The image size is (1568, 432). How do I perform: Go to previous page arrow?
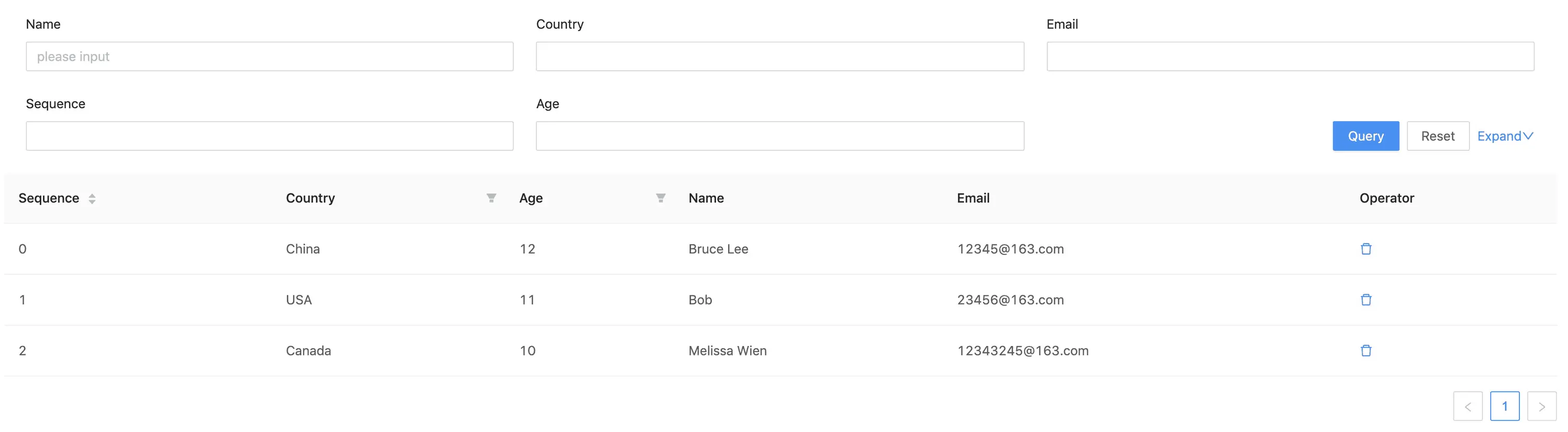click(1467, 407)
